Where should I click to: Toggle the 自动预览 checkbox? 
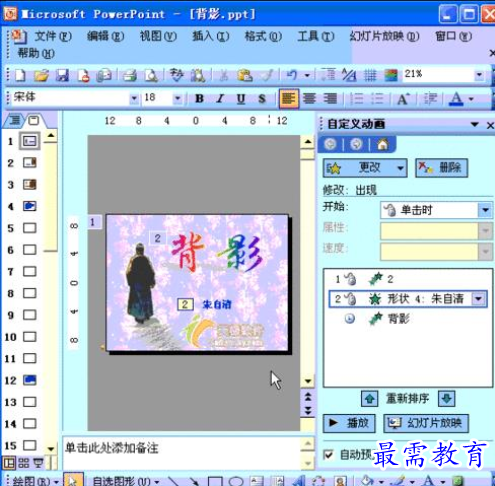point(328,454)
